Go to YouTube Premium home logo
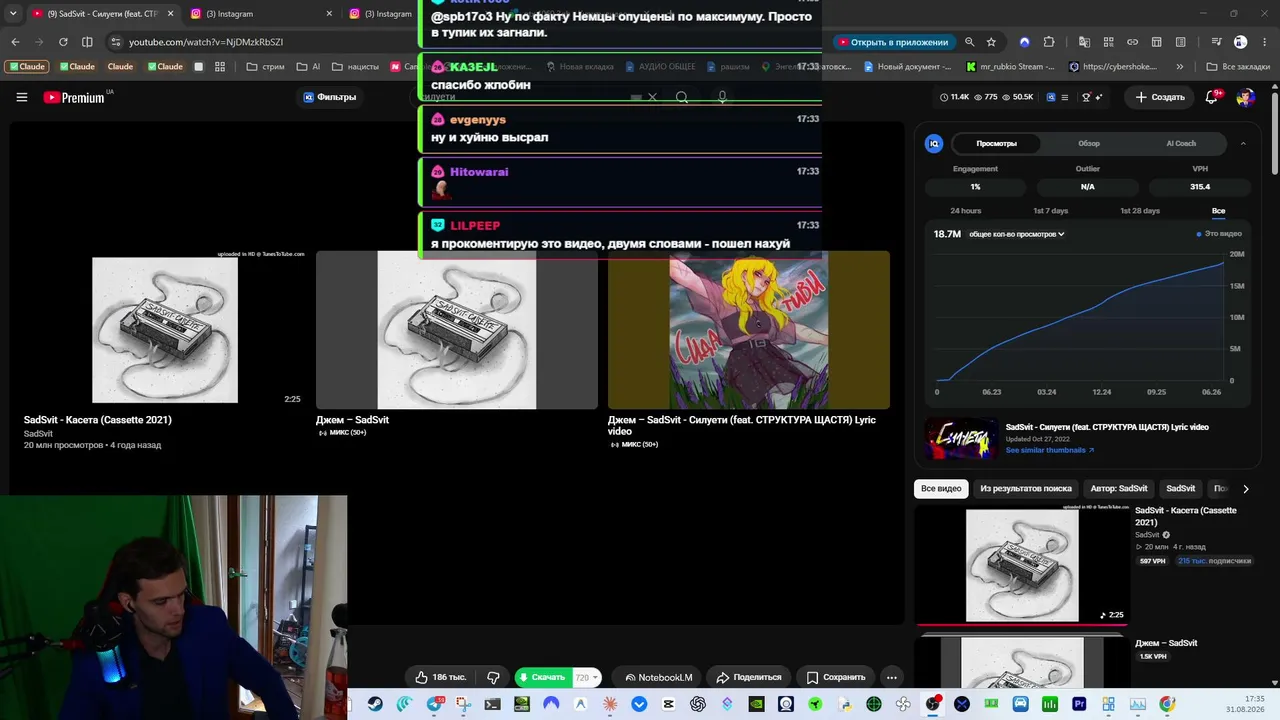 74,97
